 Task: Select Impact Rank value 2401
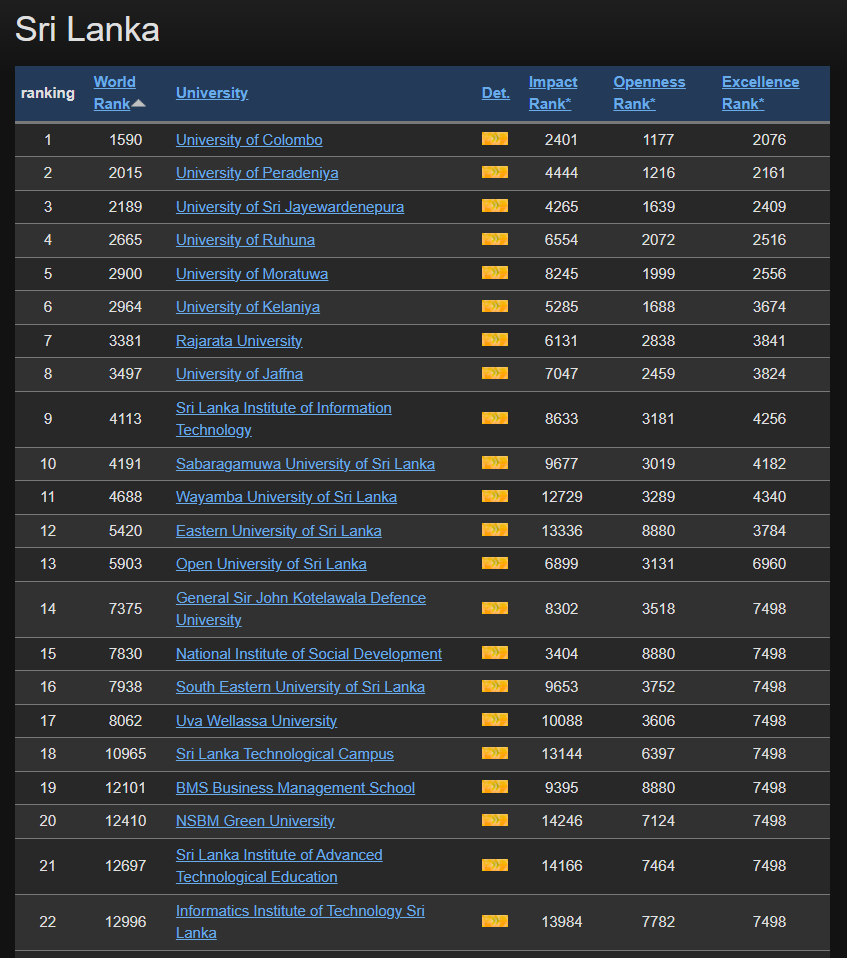pyautogui.click(x=561, y=140)
